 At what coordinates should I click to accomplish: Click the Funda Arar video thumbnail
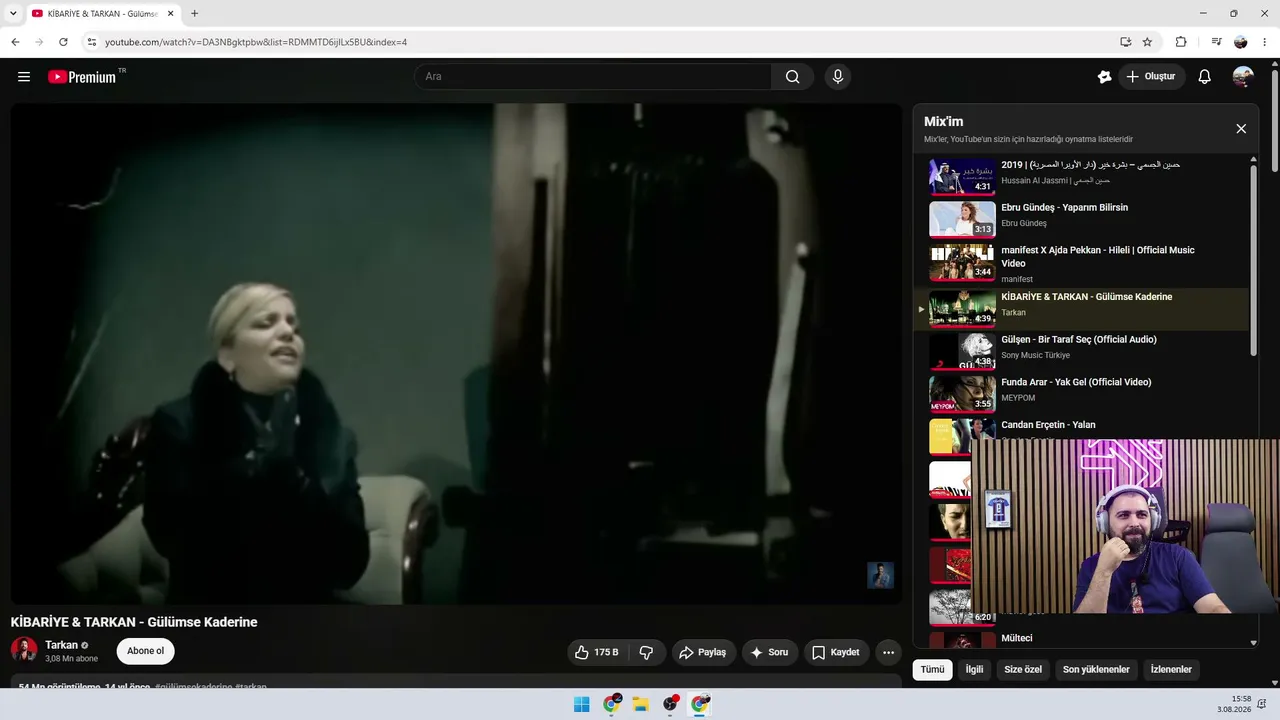pyautogui.click(x=962, y=393)
